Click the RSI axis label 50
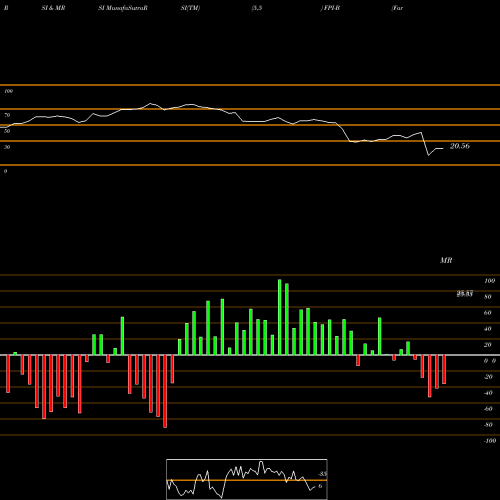 pos(7,131)
